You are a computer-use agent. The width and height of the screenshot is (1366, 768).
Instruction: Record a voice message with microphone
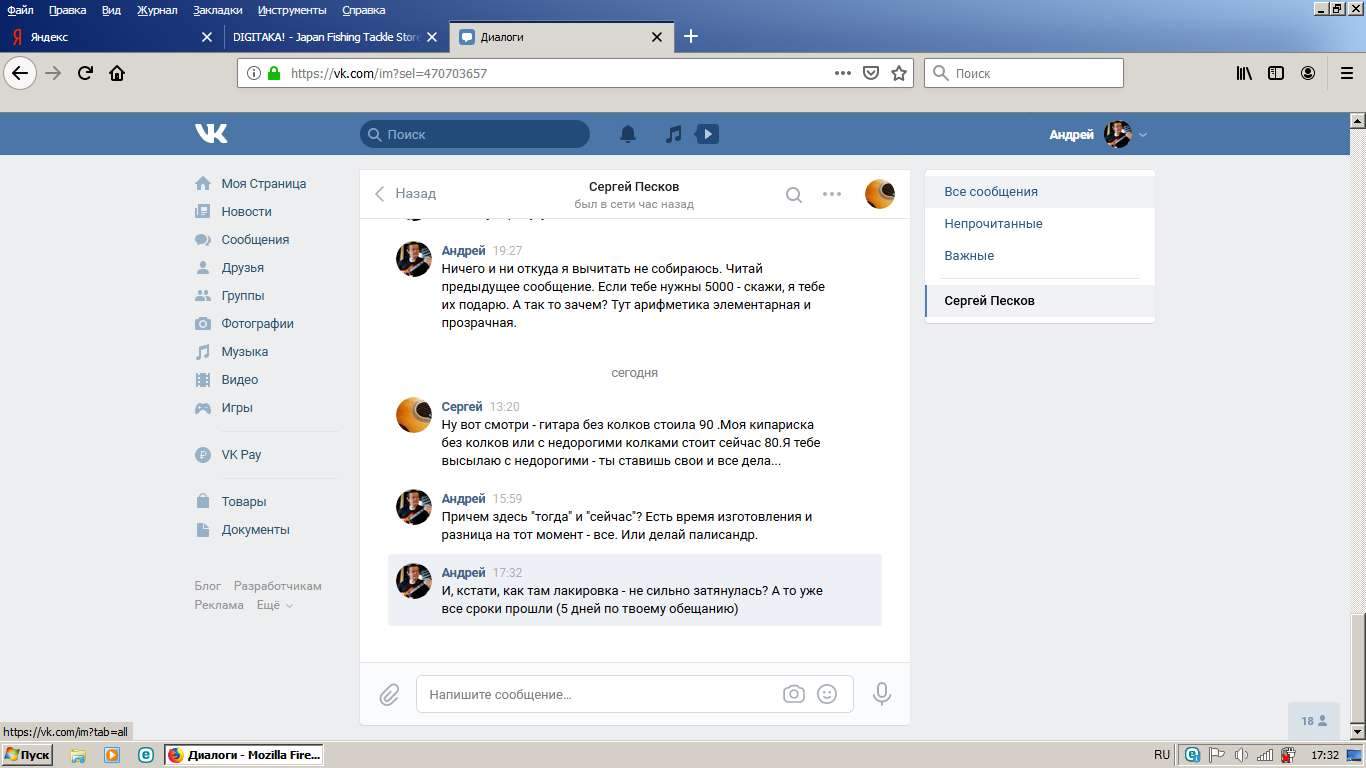[x=882, y=694]
